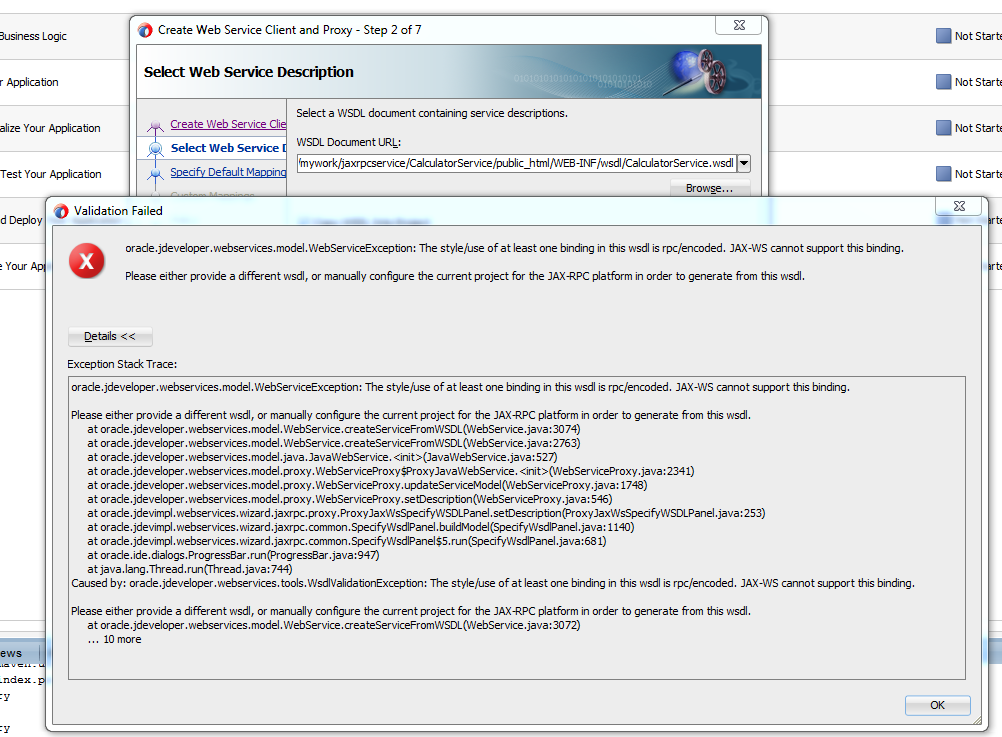The height and width of the screenshot is (737, 1002).
Task: Collapse the Details << section
Action: pyautogui.click(x=110, y=336)
